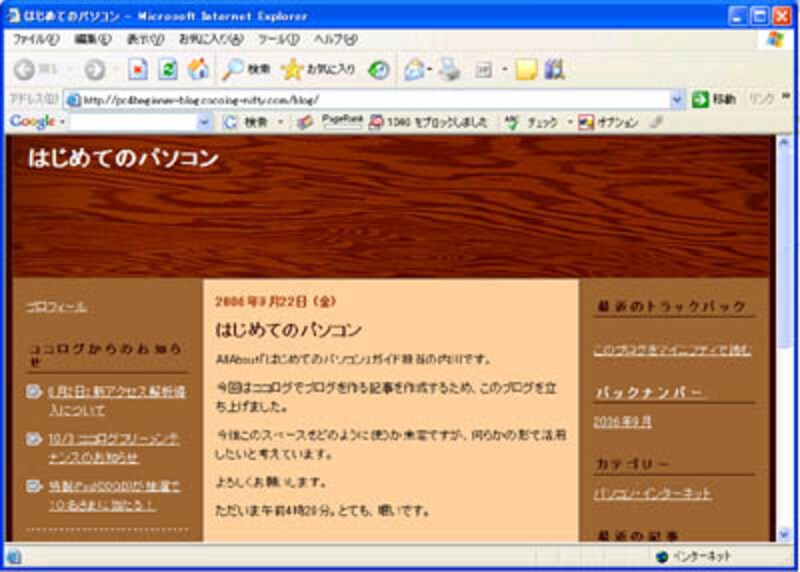Click the status bar page icon
This screenshot has height=572, width=800.
click(x=14, y=556)
